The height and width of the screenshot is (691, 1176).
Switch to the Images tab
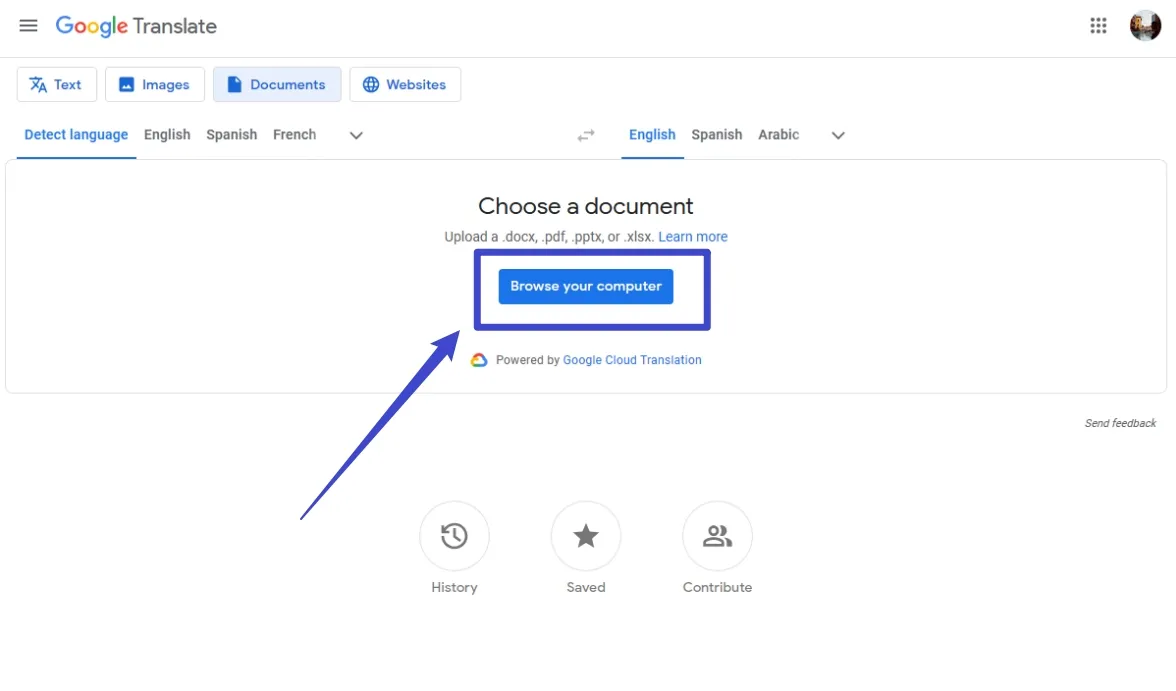(x=154, y=84)
